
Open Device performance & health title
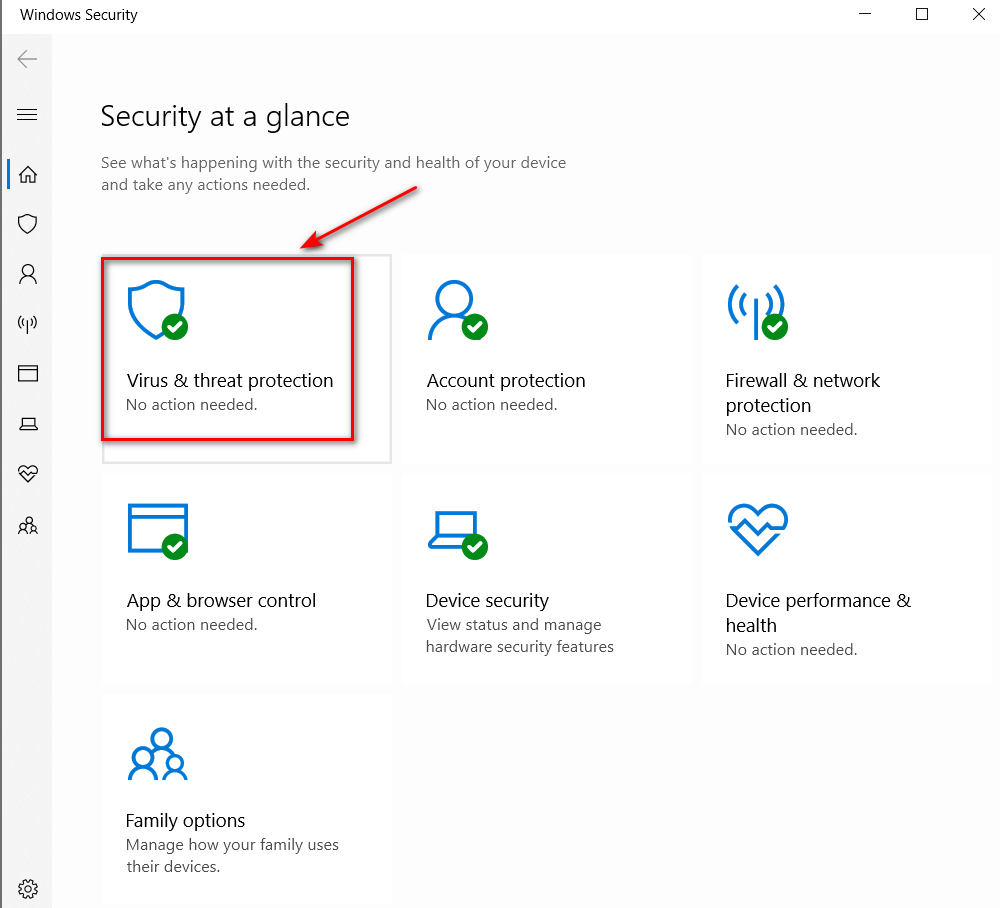click(x=818, y=613)
